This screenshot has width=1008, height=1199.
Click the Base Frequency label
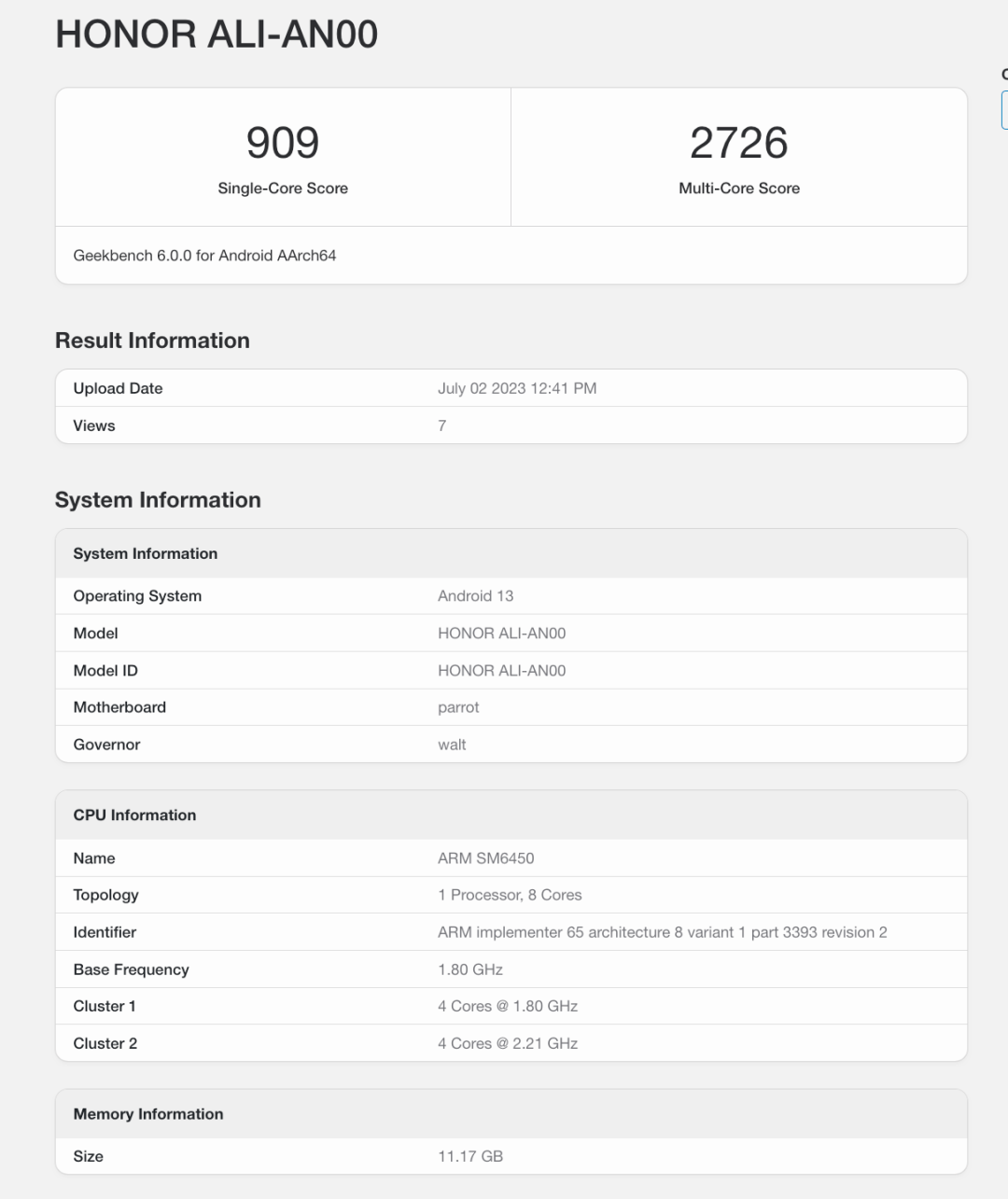click(x=131, y=969)
